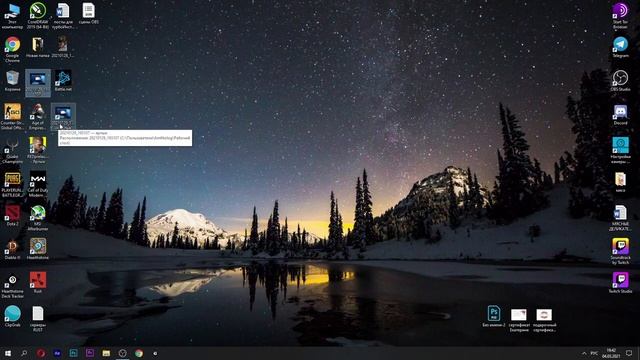
Task: Open the Word document 'посты для турбойкст'
Action: pyautogui.click(x=63, y=16)
